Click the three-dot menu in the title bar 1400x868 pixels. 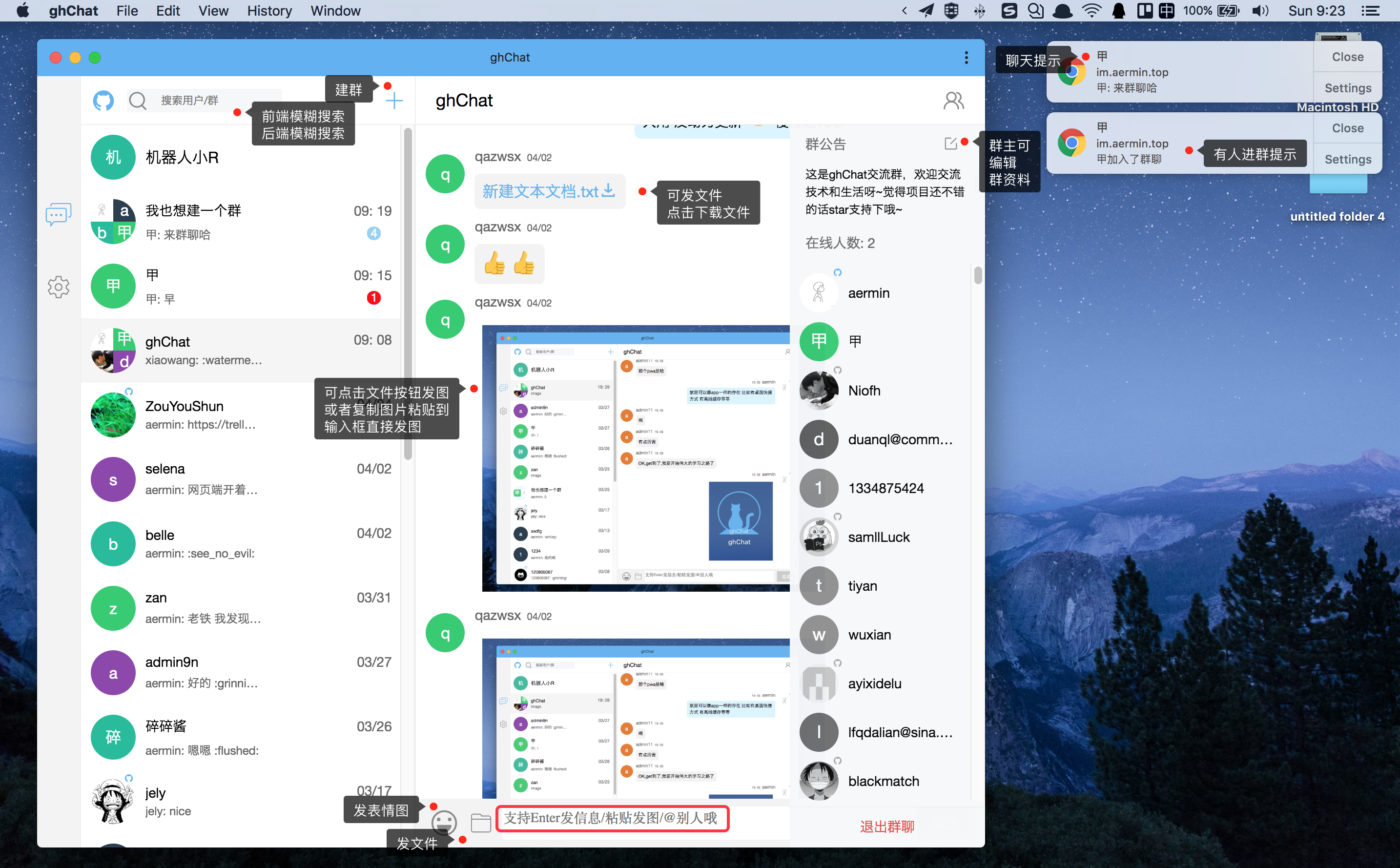(966, 58)
